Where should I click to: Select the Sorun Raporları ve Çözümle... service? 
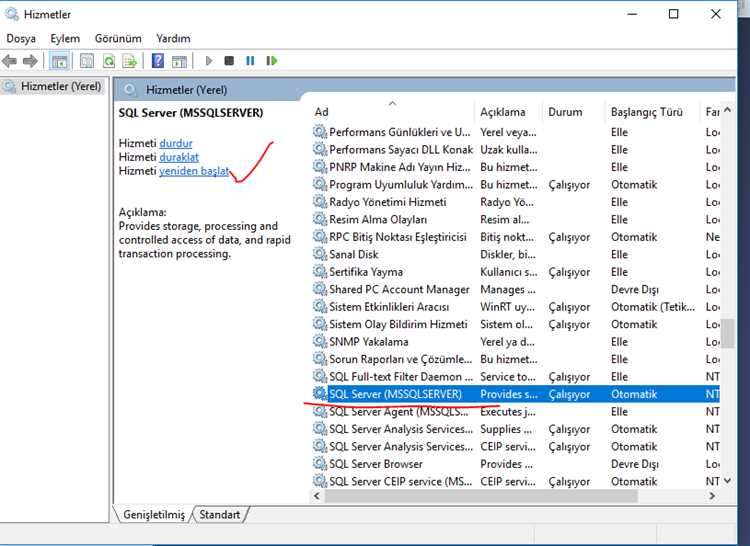tap(401, 359)
